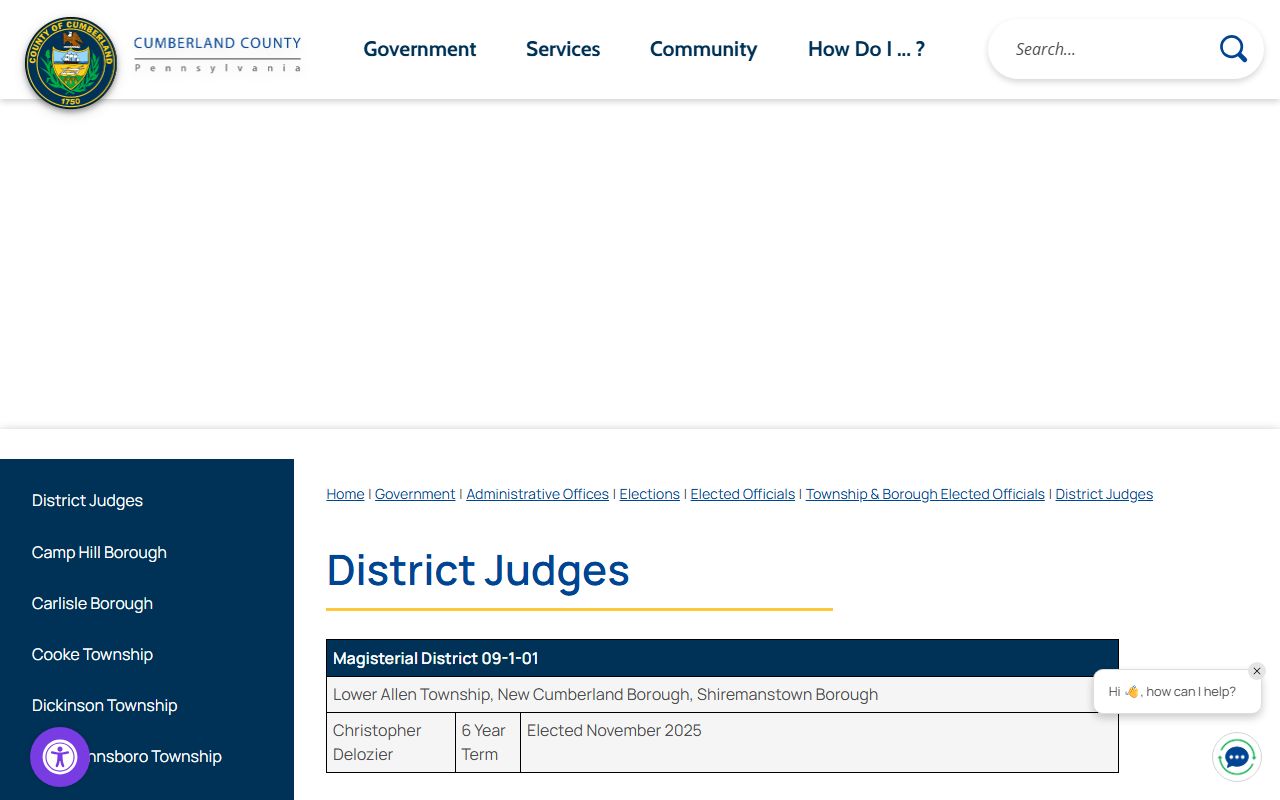This screenshot has height=800, width=1280.
Task: Follow the Government breadcrumb link
Action: click(x=415, y=494)
